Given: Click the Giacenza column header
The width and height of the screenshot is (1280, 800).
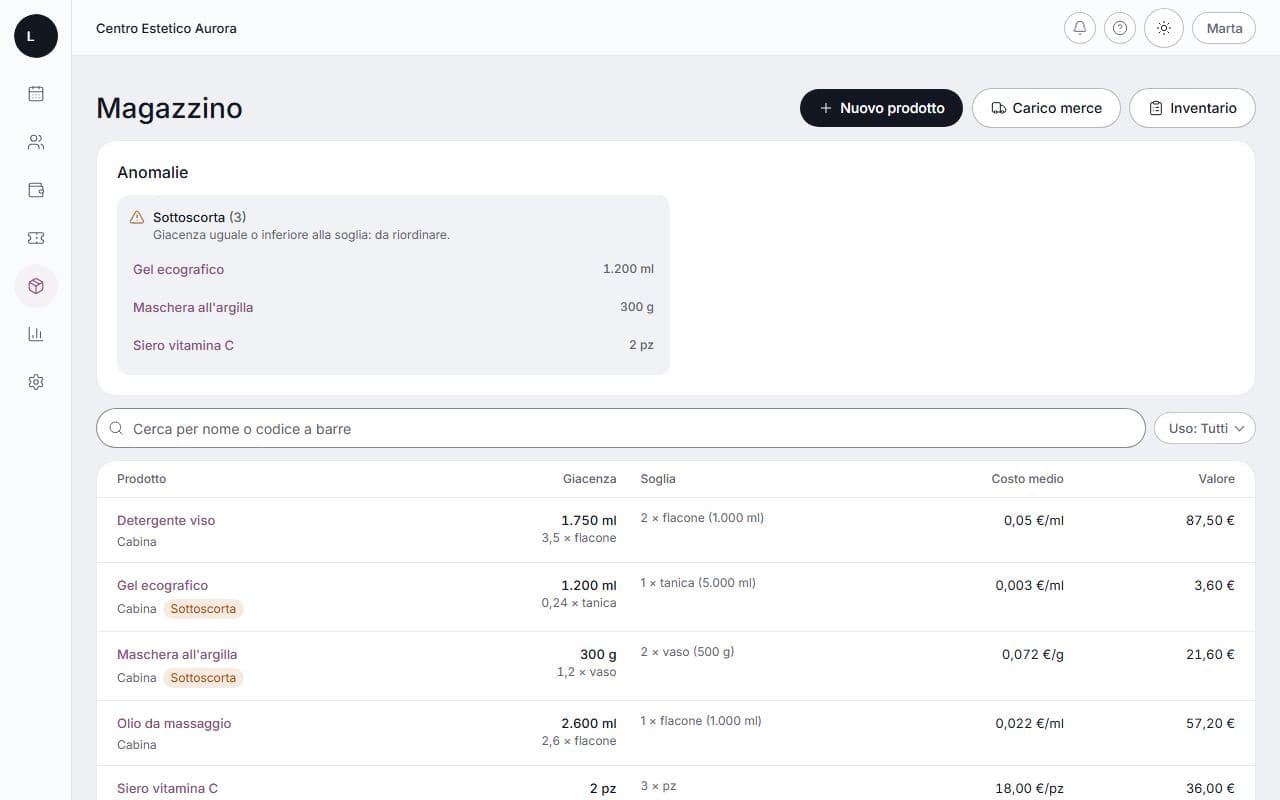Looking at the screenshot, I should coord(590,479).
